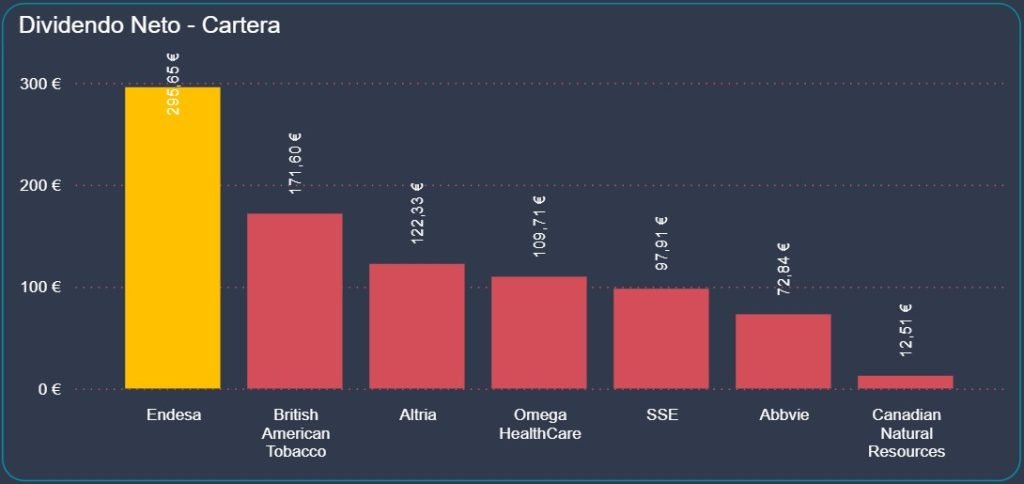Viewport: 1024px width, 484px height.
Task: Click the small Canadian Natural Resources bar
Action: pyautogui.click(x=905, y=382)
